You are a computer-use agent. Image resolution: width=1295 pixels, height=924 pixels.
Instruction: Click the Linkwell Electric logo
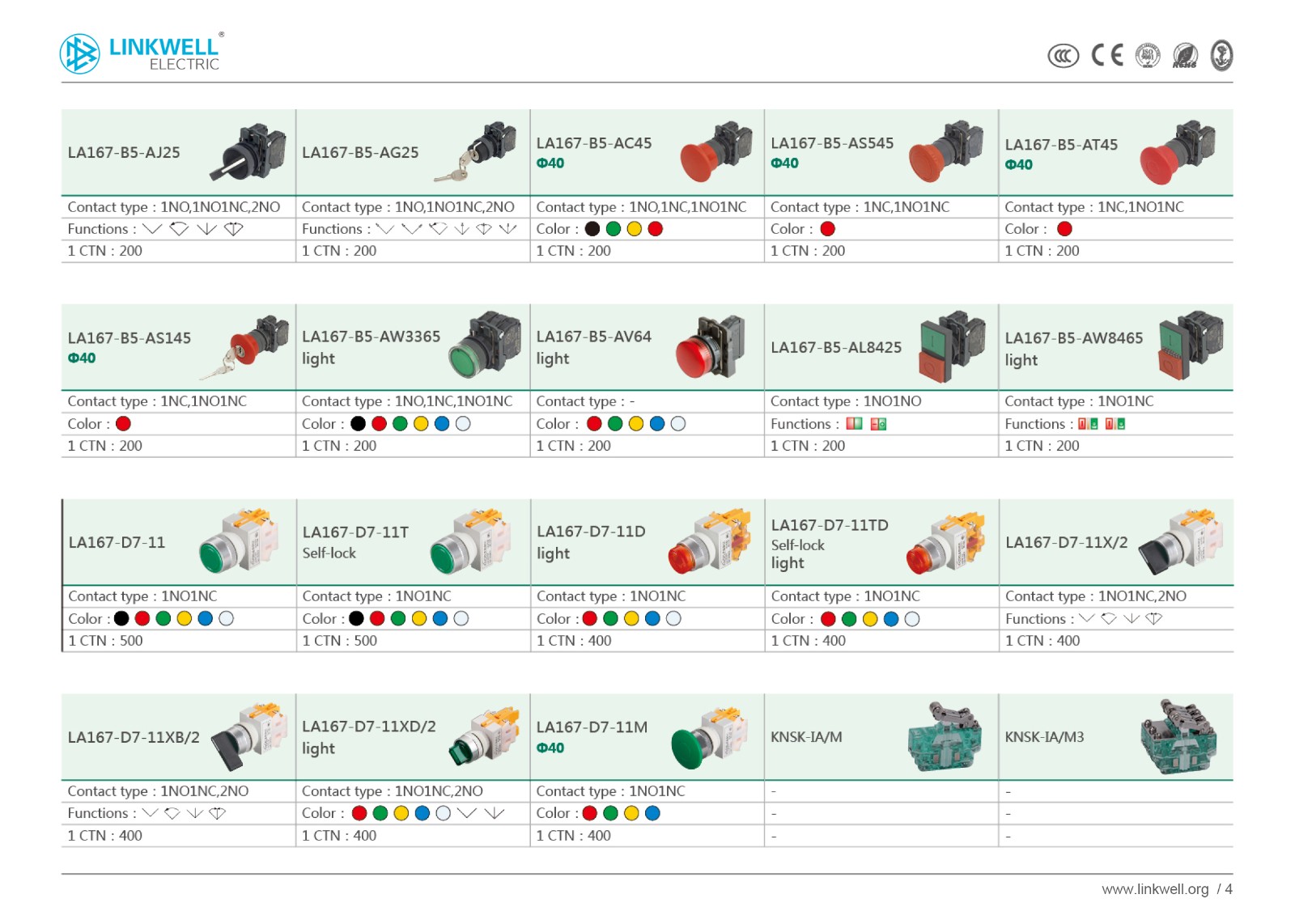tap(142, 53)
